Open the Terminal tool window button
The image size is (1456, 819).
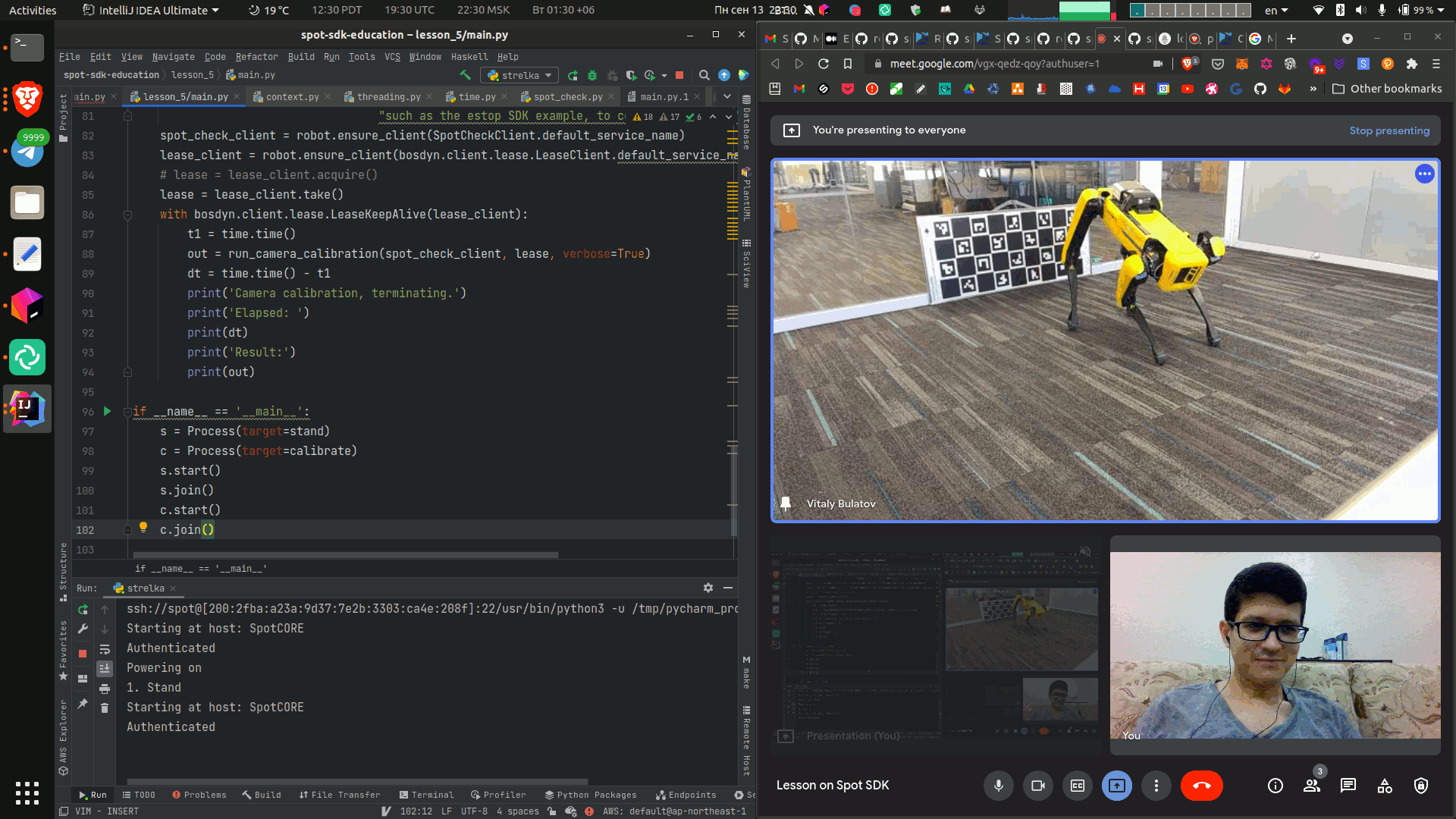coord(426,795)
